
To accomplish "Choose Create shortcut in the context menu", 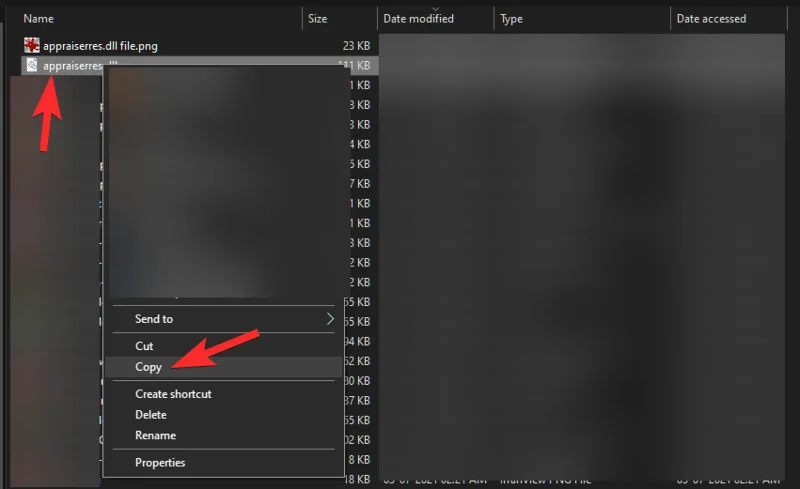I will pos(223,394).
